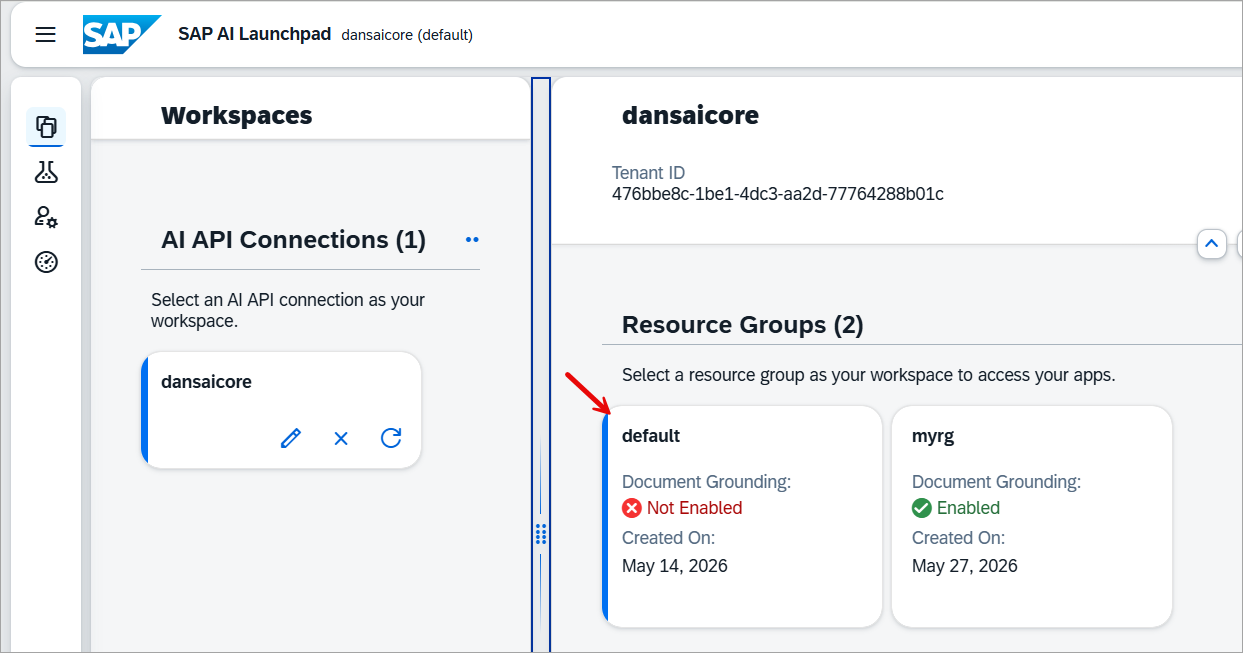Click the May 27, 2026 date

point(965,566)
